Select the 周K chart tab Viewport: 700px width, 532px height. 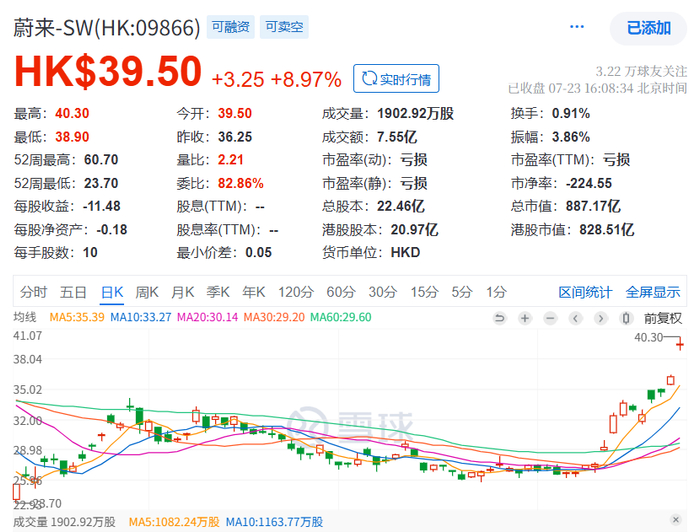(147, 292)
